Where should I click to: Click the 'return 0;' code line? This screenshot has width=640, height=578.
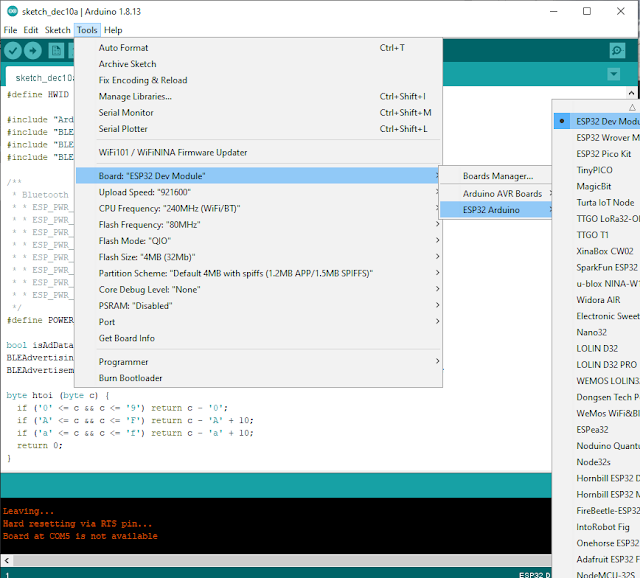[40, 445]
